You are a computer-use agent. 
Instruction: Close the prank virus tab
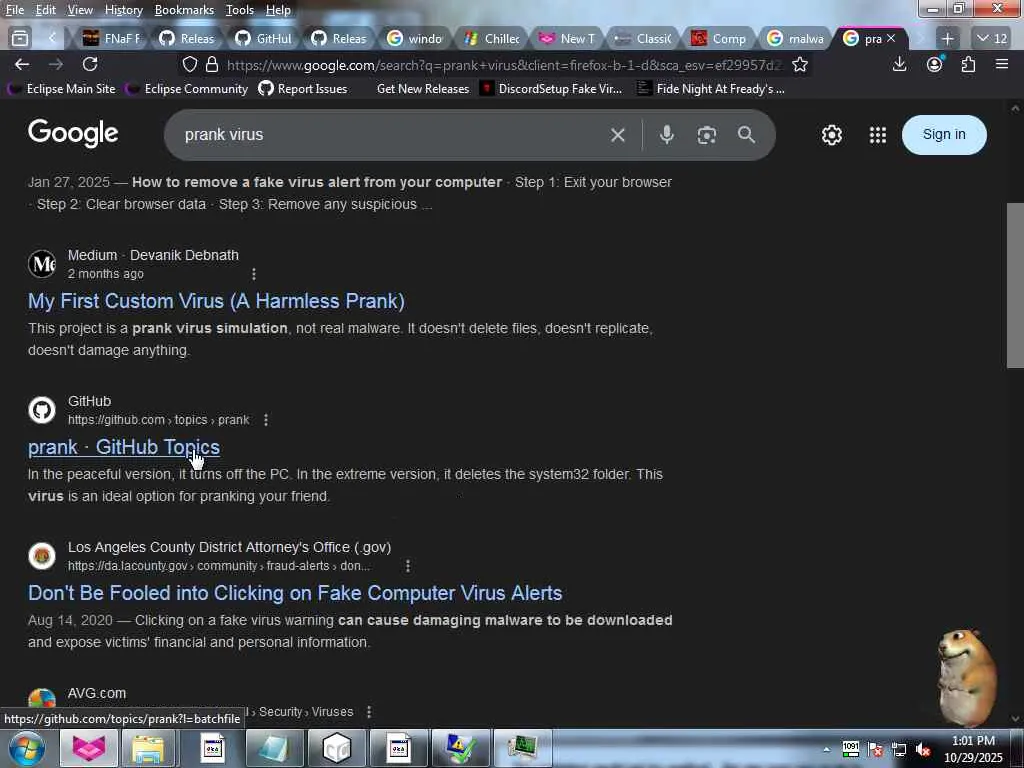891,39
